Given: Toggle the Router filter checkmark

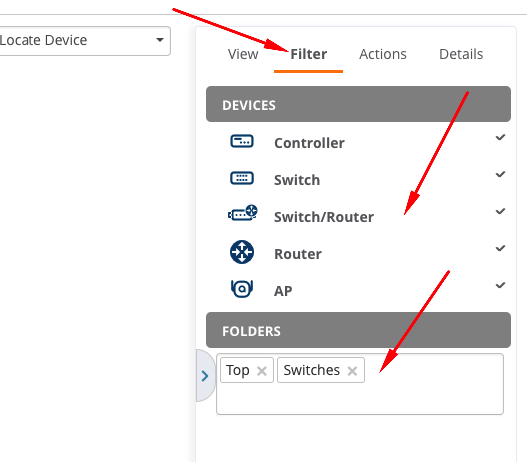Looking at the screenshot, I should 500,248.
